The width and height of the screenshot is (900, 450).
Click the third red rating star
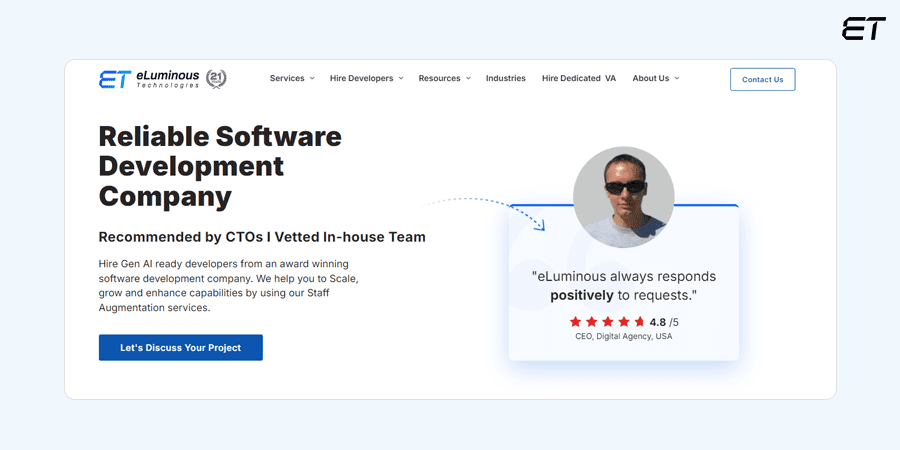point(608,322)
